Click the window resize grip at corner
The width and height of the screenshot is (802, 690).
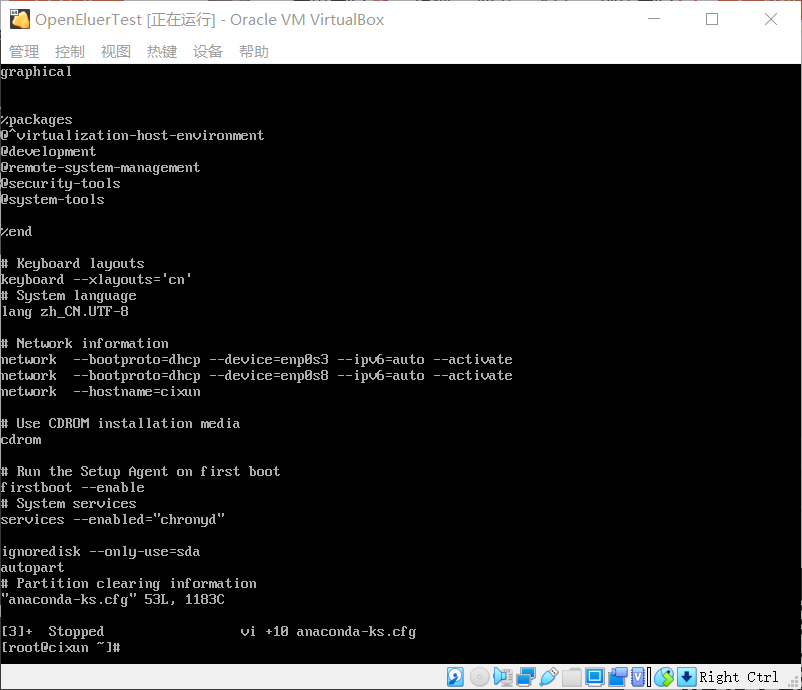[x=795, y=683]
